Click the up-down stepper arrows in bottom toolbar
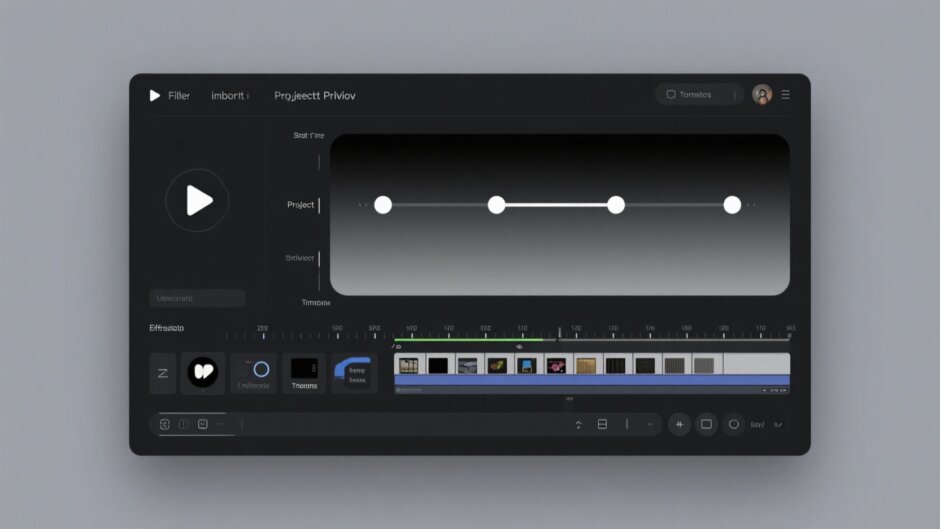940x529 pixels. point(579,425)
